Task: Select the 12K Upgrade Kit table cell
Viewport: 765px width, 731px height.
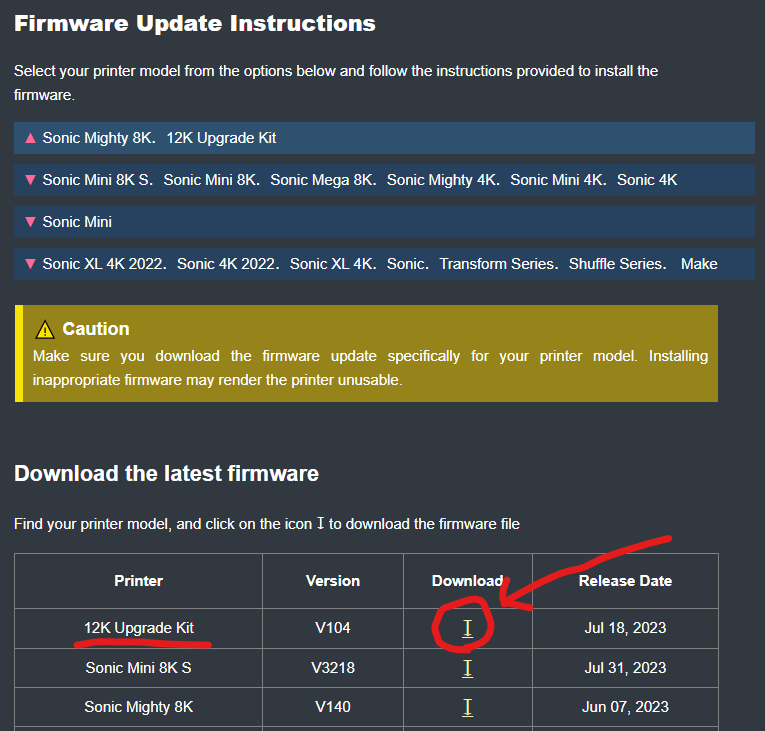Action: click(x=139, y=628)
